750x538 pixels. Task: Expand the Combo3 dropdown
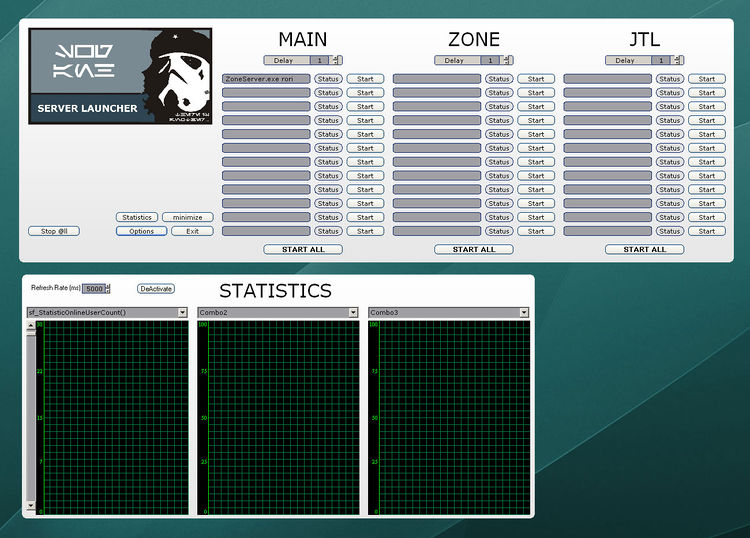click(x=524, y=313)
